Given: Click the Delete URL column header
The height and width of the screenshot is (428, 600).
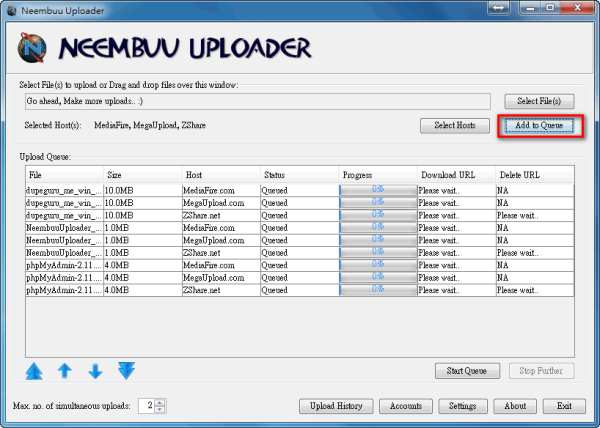Looking at the screenshot, I should coord(535,175).
